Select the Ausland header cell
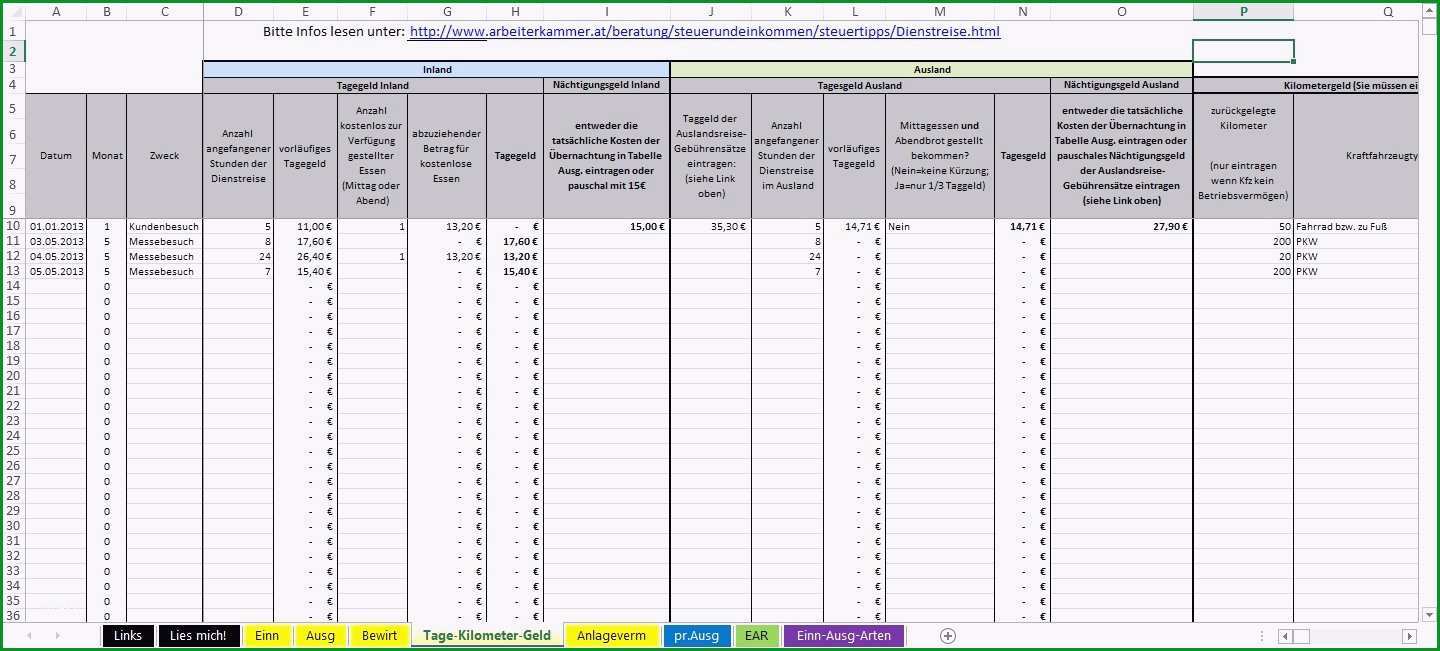Image resolution: width=1440 pixels, height=651 pixels. coord(931,70)
